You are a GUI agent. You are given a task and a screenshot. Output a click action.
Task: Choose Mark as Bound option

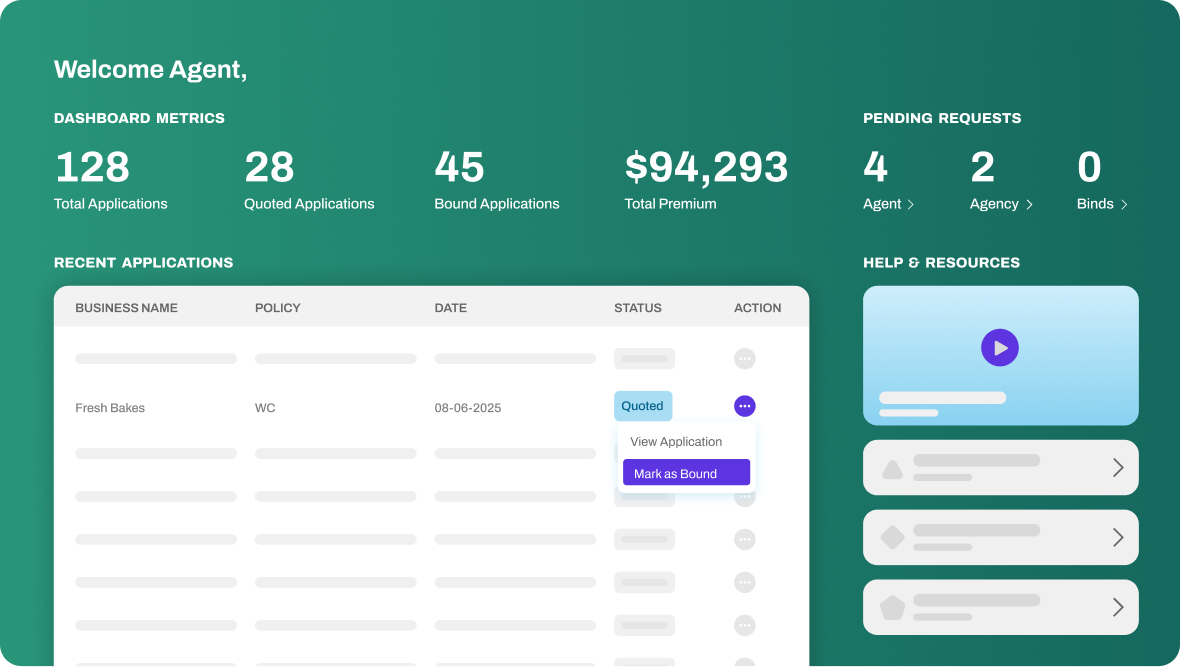tap(686, 473)
